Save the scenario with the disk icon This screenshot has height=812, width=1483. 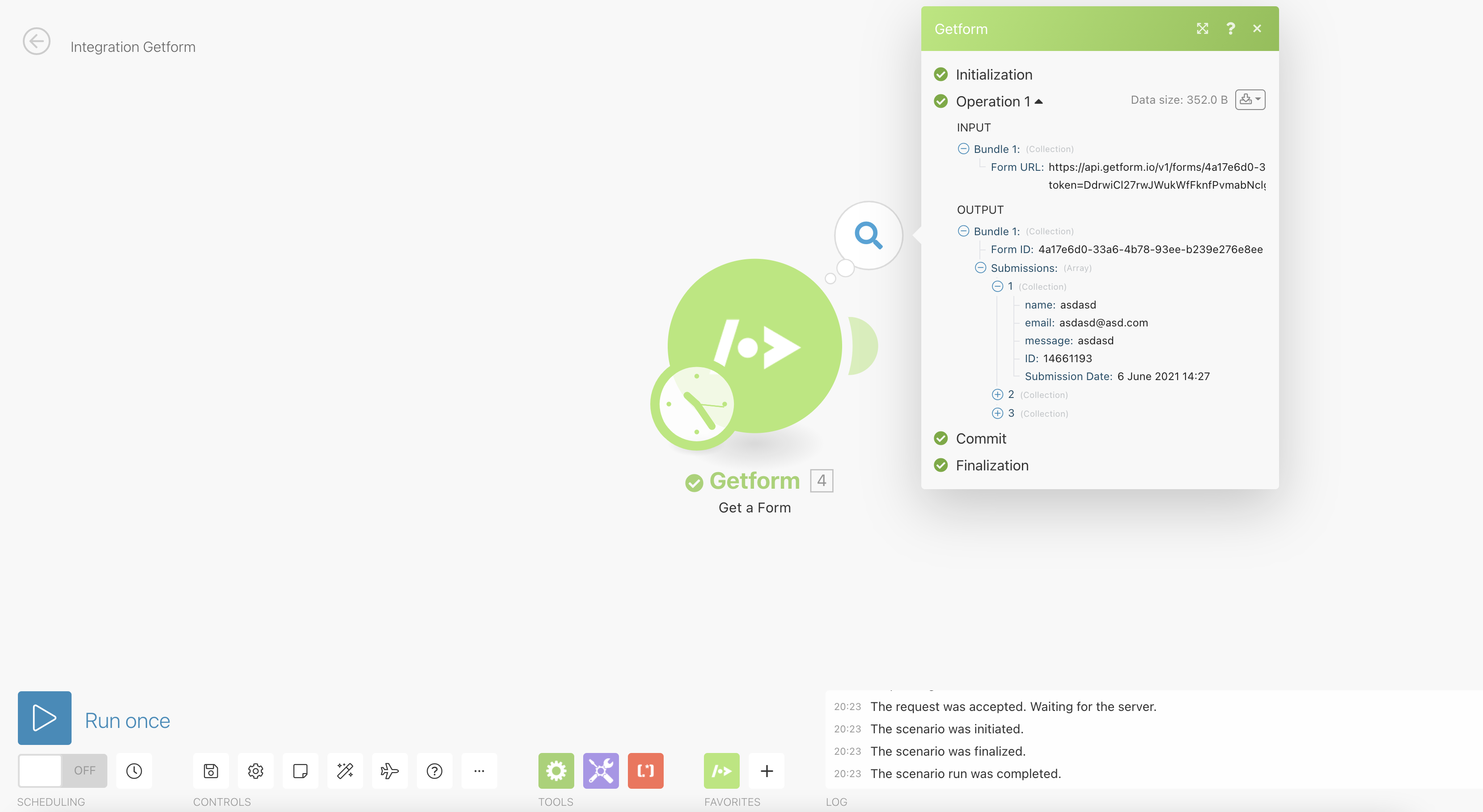tap(211, 770)
